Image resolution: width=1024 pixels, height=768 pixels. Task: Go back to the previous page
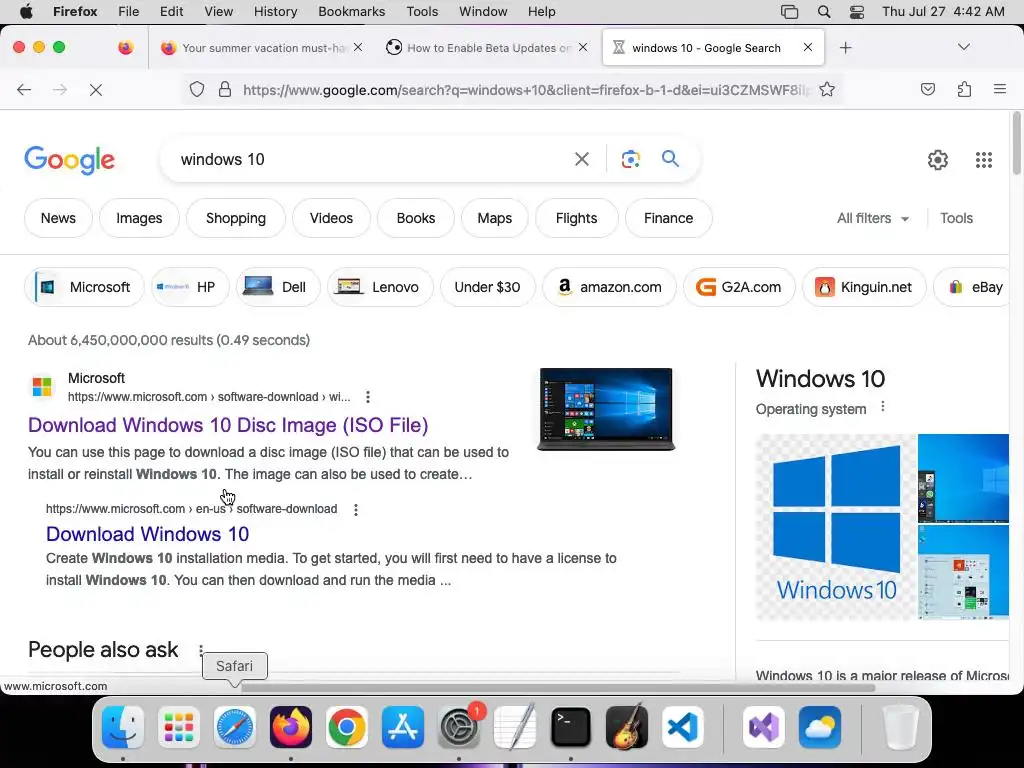pos(24,89)
